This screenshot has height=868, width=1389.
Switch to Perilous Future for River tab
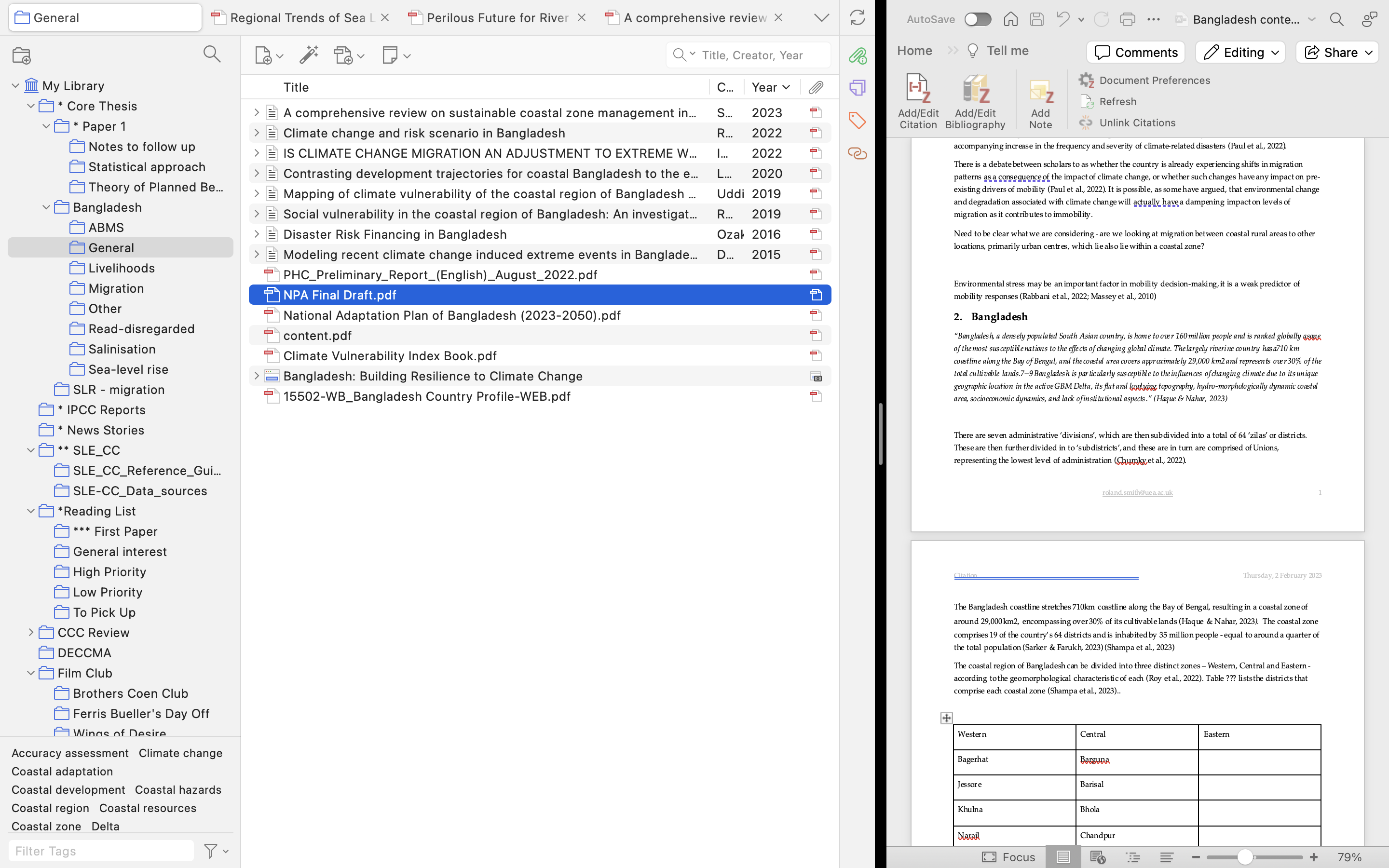[x=497, y=18]
